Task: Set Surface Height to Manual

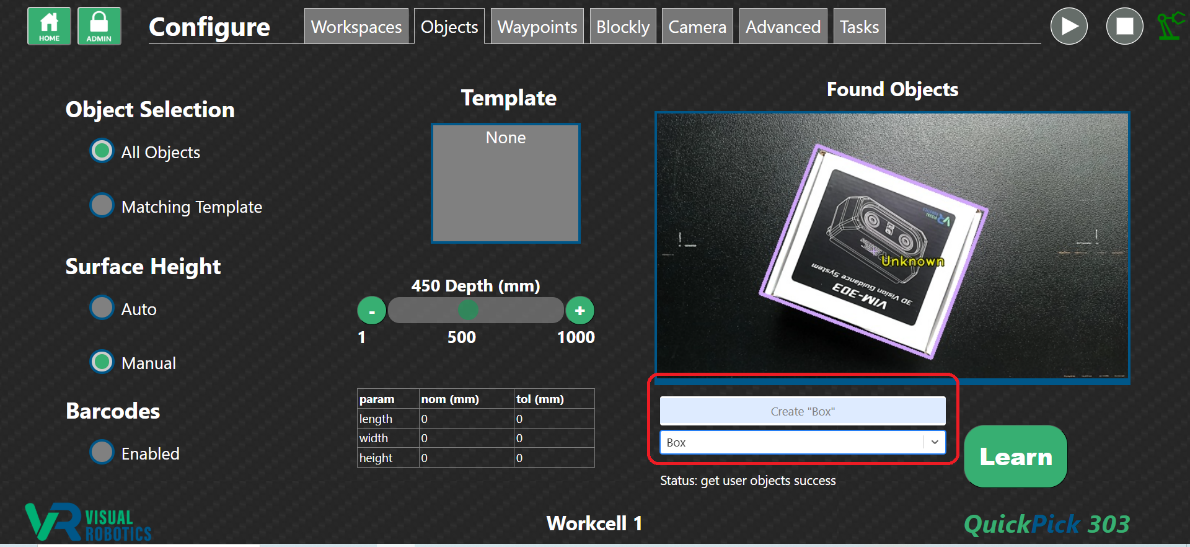Action: (102, 362)
